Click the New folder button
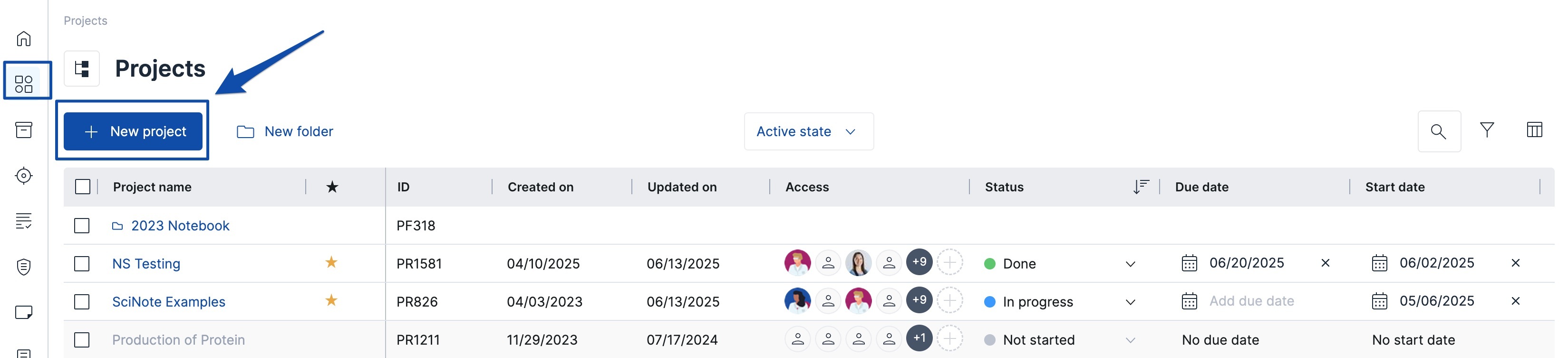1568x358 pixels. point(285,130)
